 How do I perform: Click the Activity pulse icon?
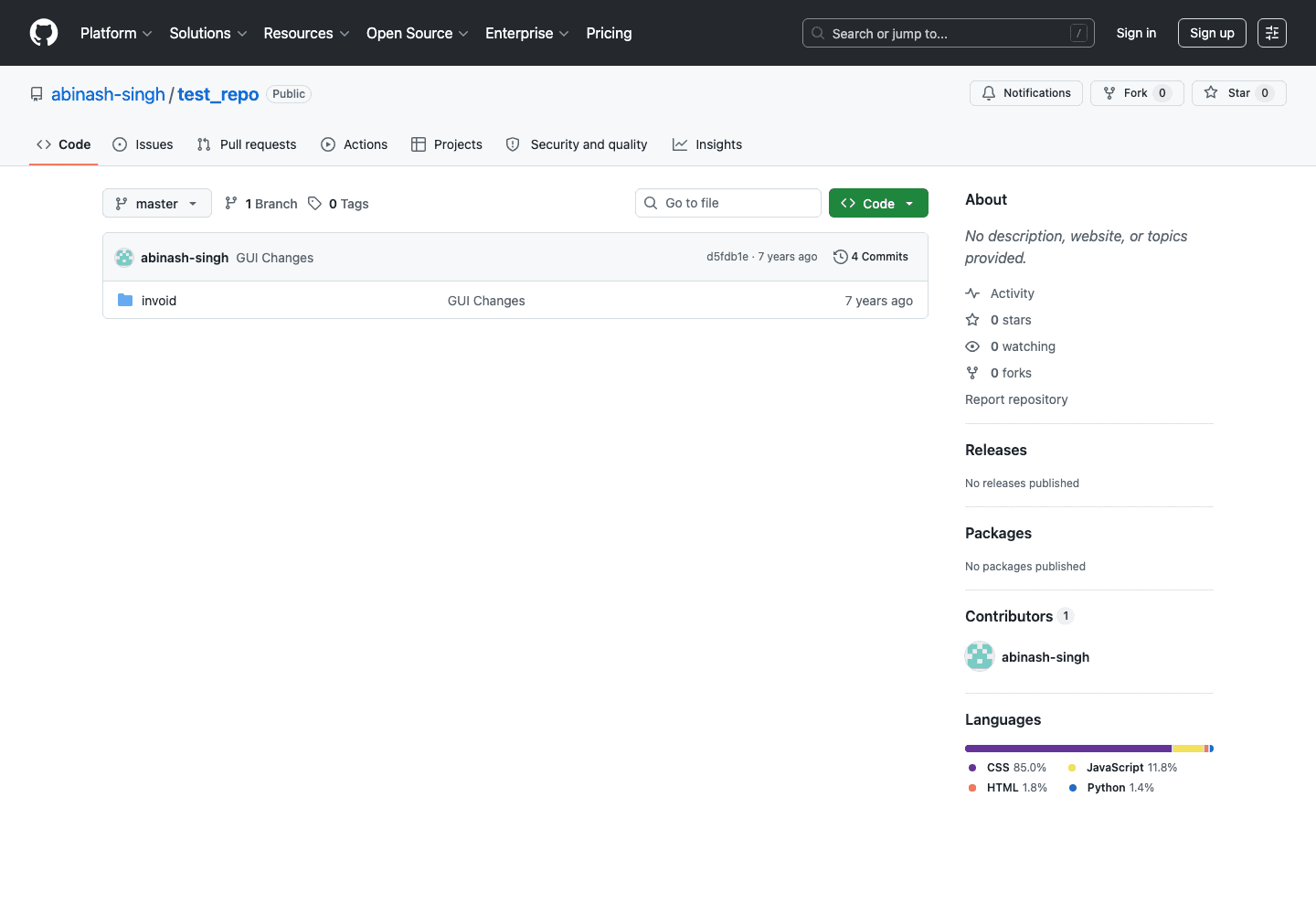click(x=972, y=293)
